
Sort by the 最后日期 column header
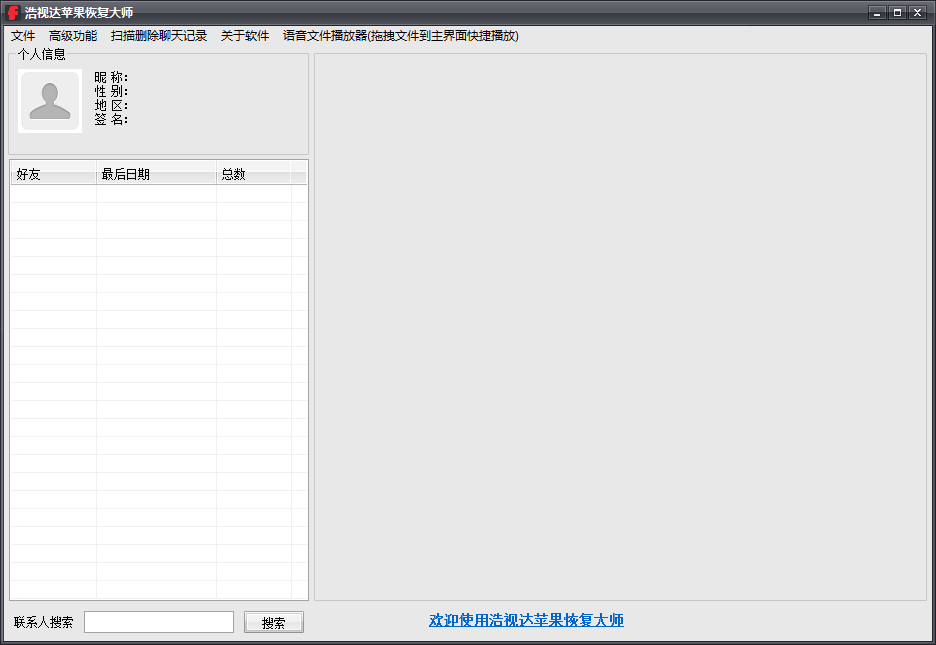tap(156, 174)
